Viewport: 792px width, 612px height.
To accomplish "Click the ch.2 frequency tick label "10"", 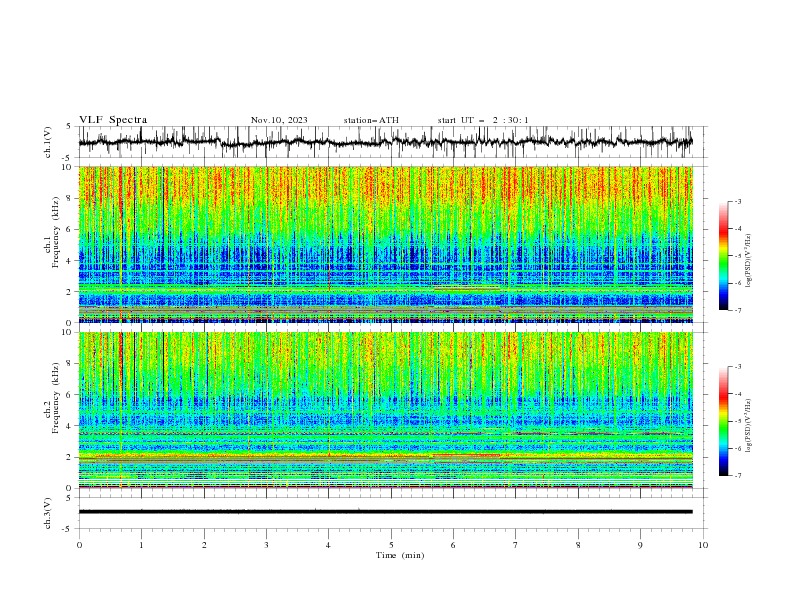I will click(67, 332).
